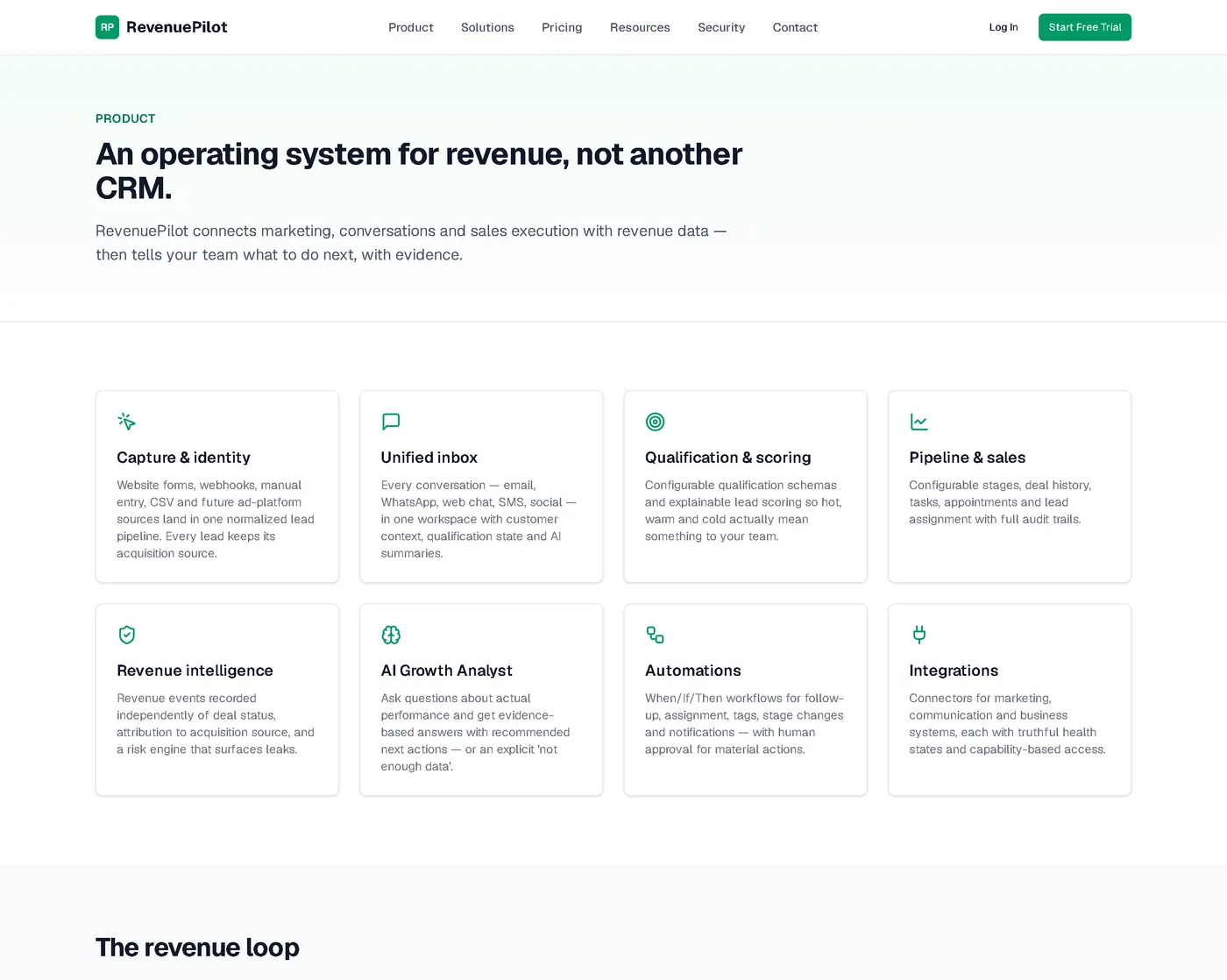The image size is (1227, 980).
Task: Select the AI Growth Analyst heading
Action: 447,671
